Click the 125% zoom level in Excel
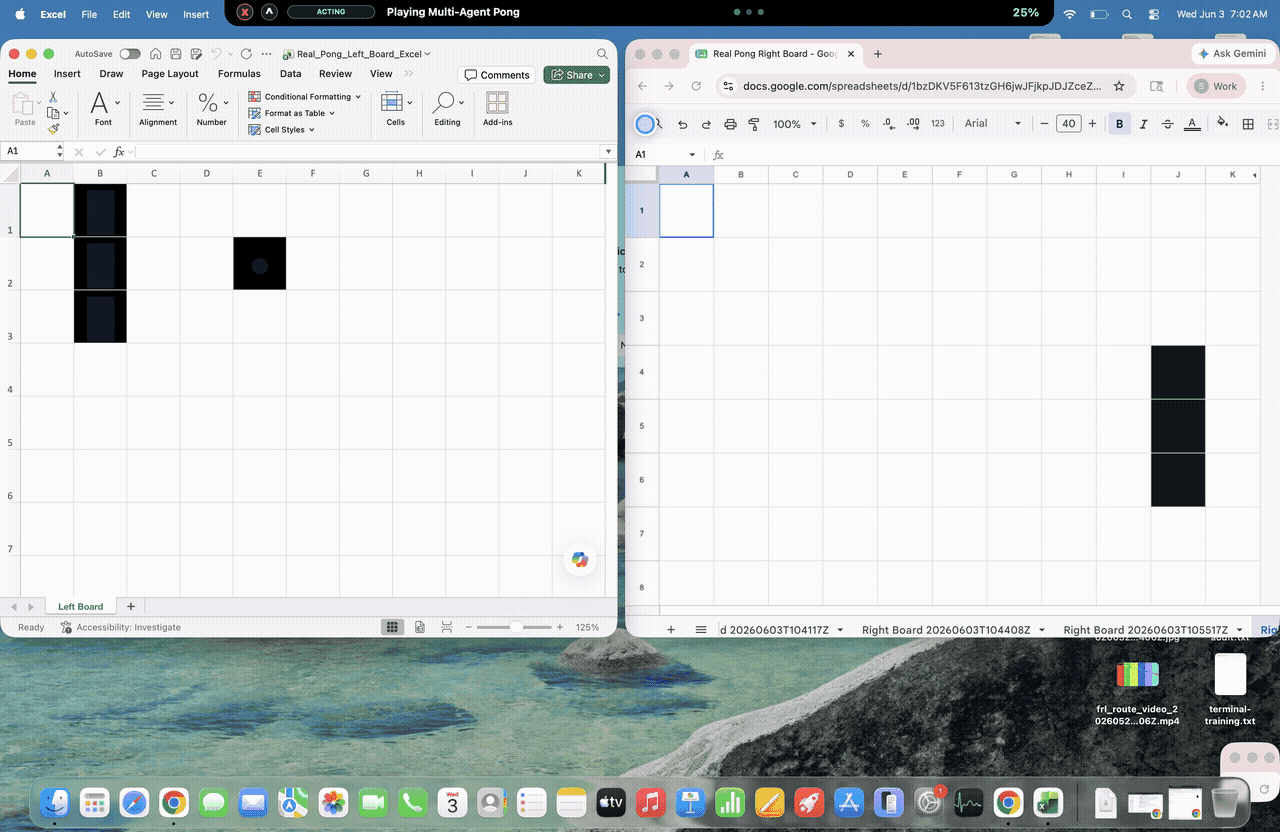 pos(587,627)
